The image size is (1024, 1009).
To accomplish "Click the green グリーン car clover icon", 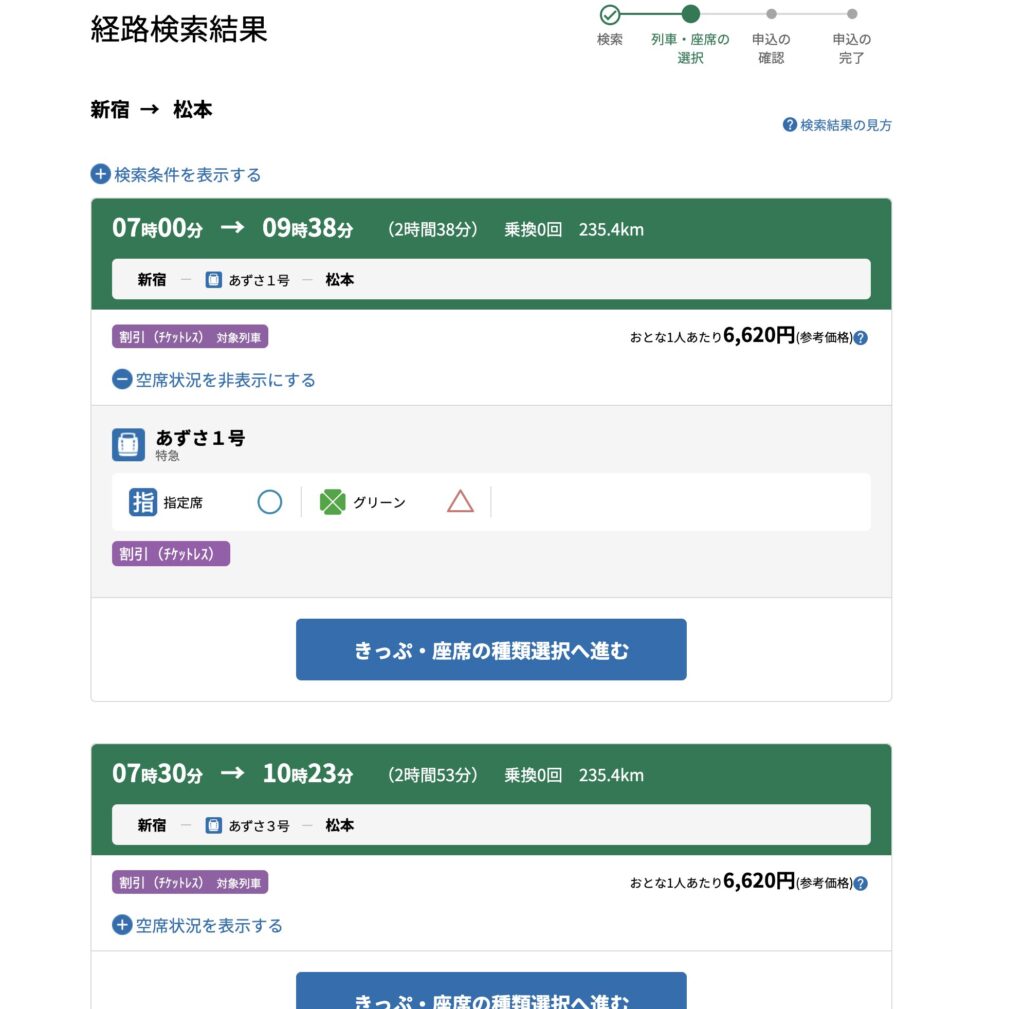I will pyautogui.click(x=332, y=502).
